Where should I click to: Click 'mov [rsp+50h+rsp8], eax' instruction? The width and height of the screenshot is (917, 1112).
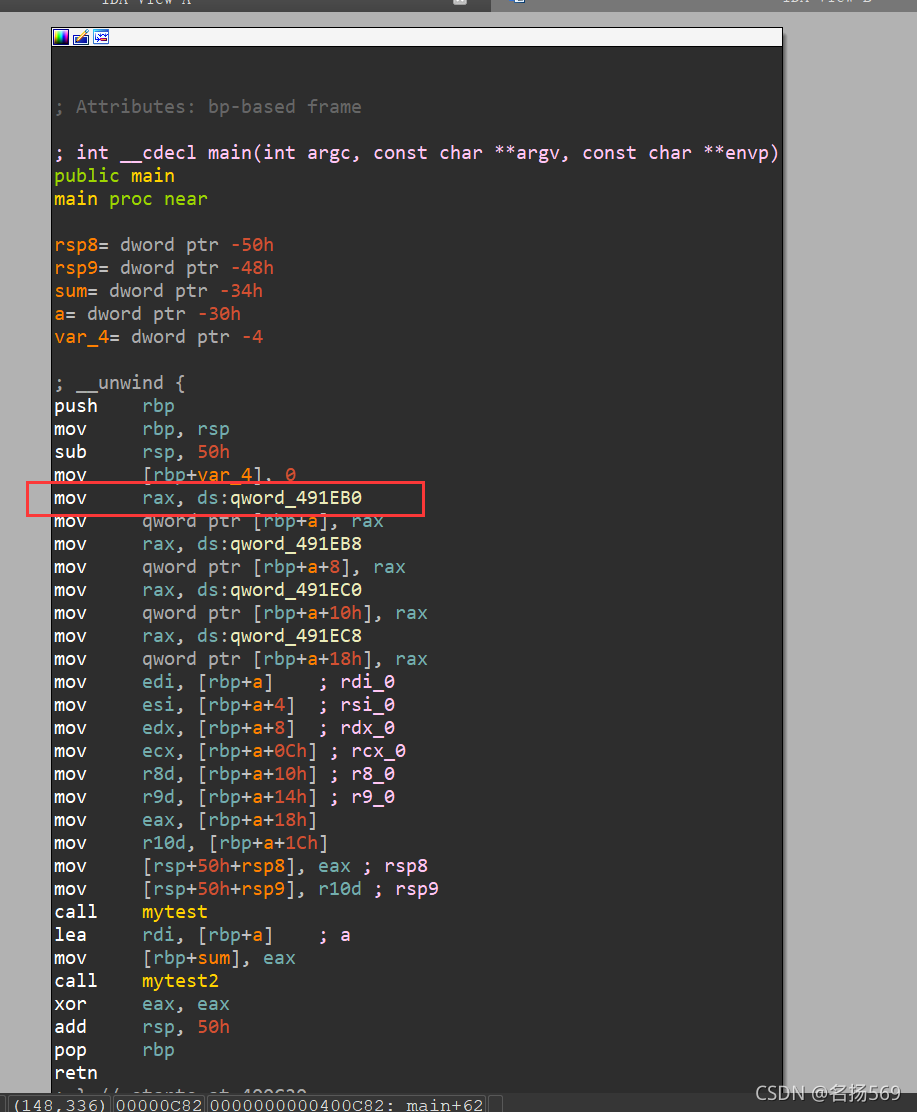(x=202, y=867)
